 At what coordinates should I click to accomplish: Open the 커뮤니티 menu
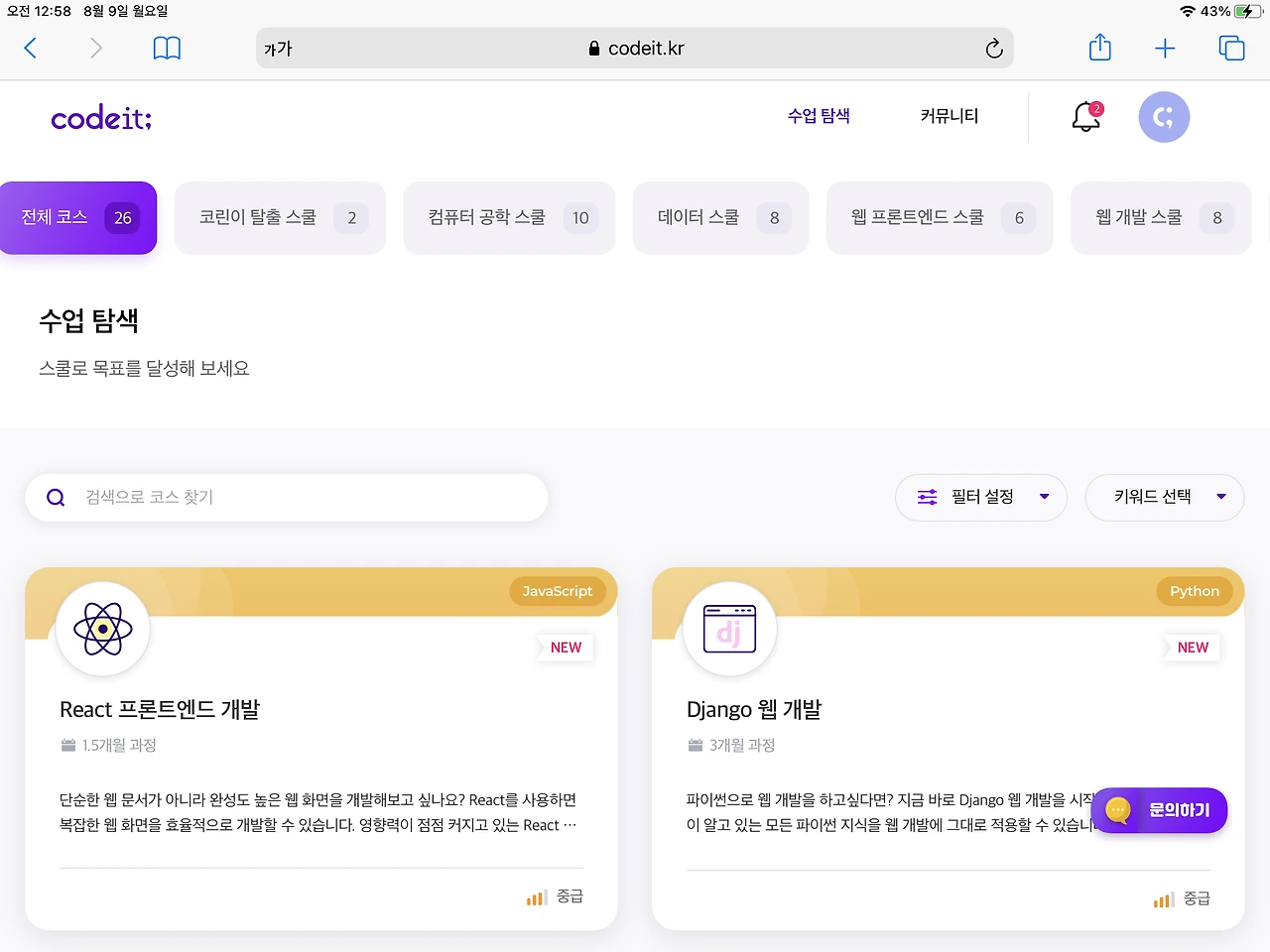(950, 116)
